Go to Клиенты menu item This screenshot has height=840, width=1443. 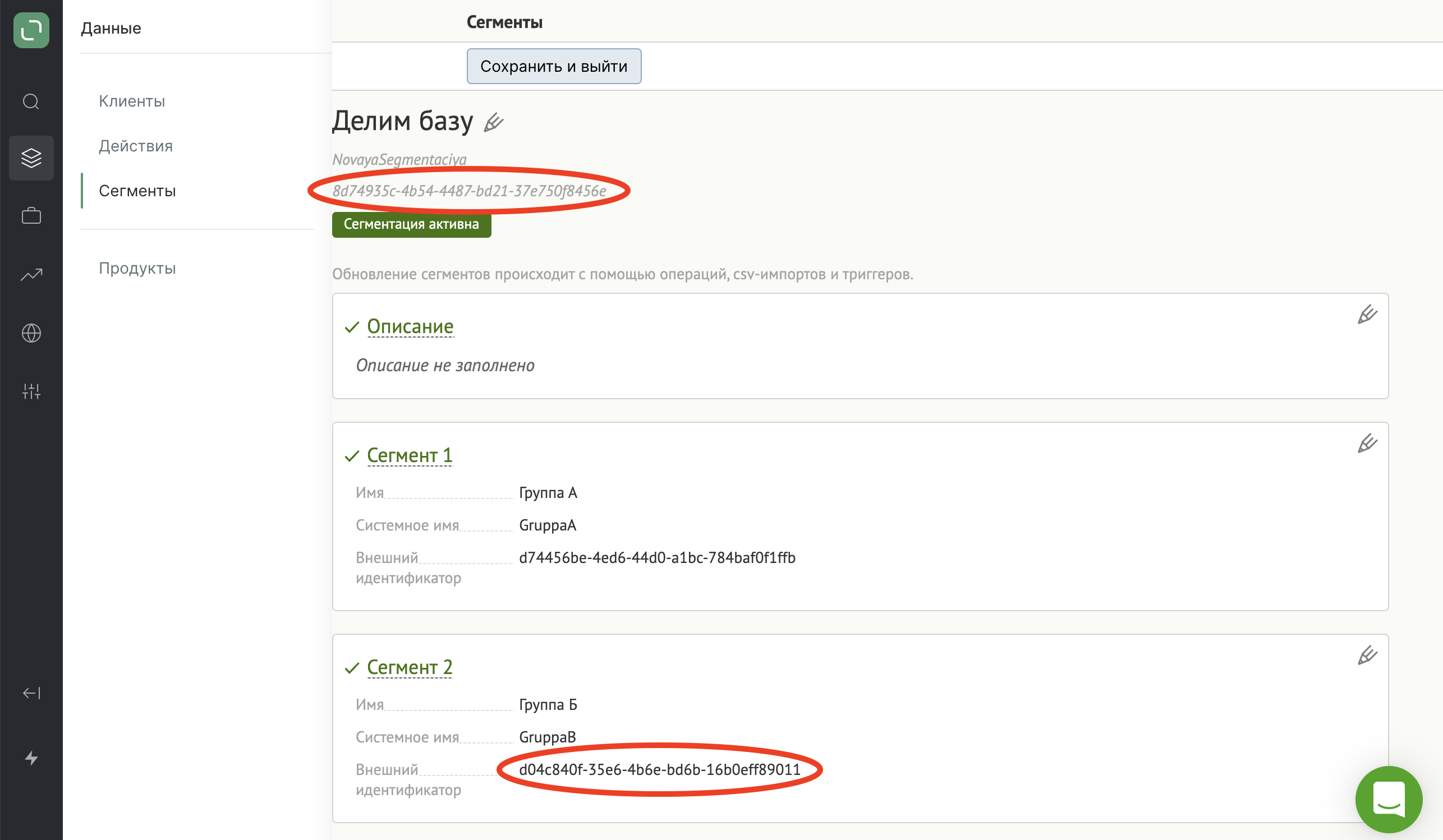[132, 101]
